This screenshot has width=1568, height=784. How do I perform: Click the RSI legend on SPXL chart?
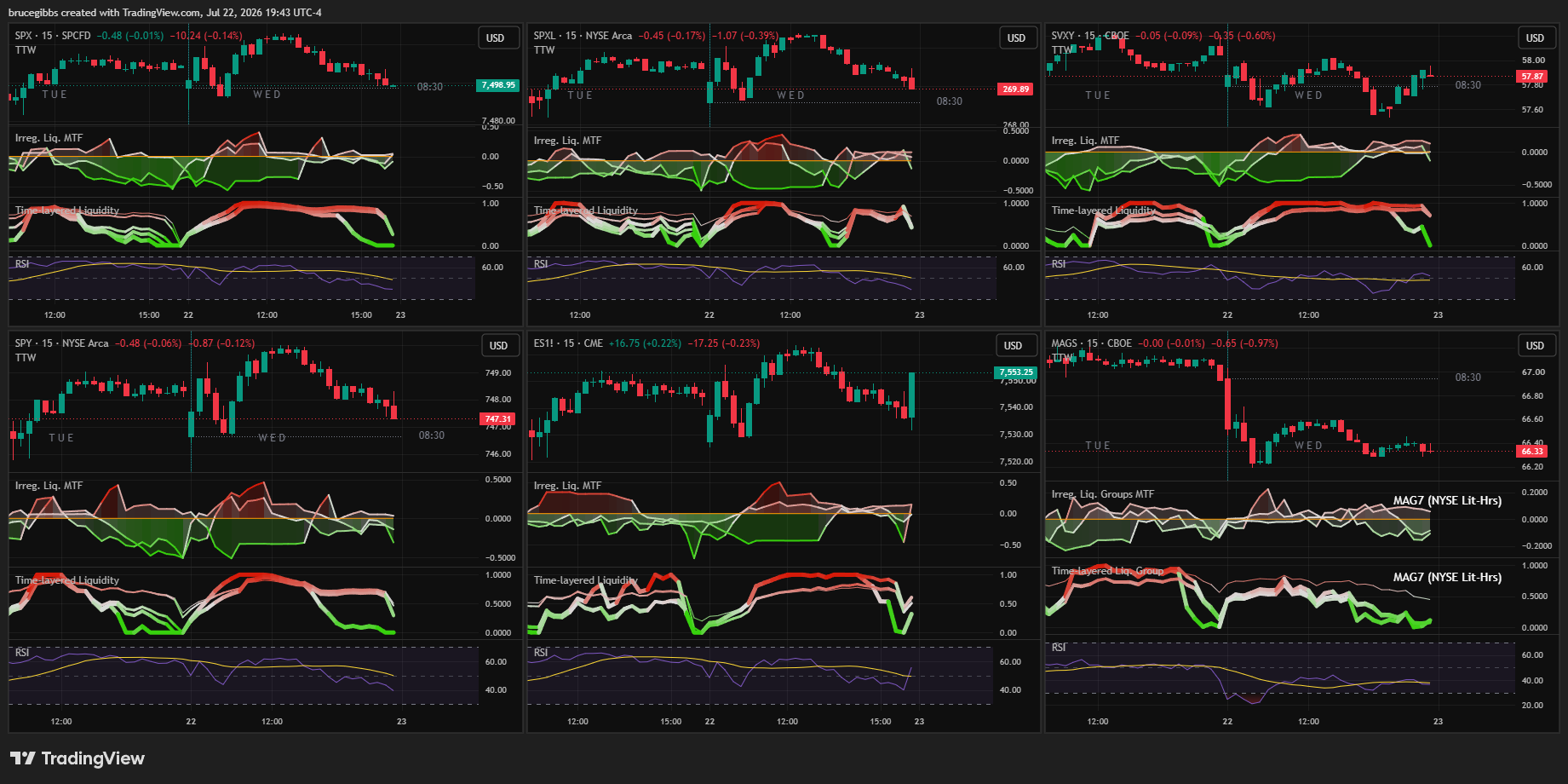pyautogui.click(x=541, y=264)
